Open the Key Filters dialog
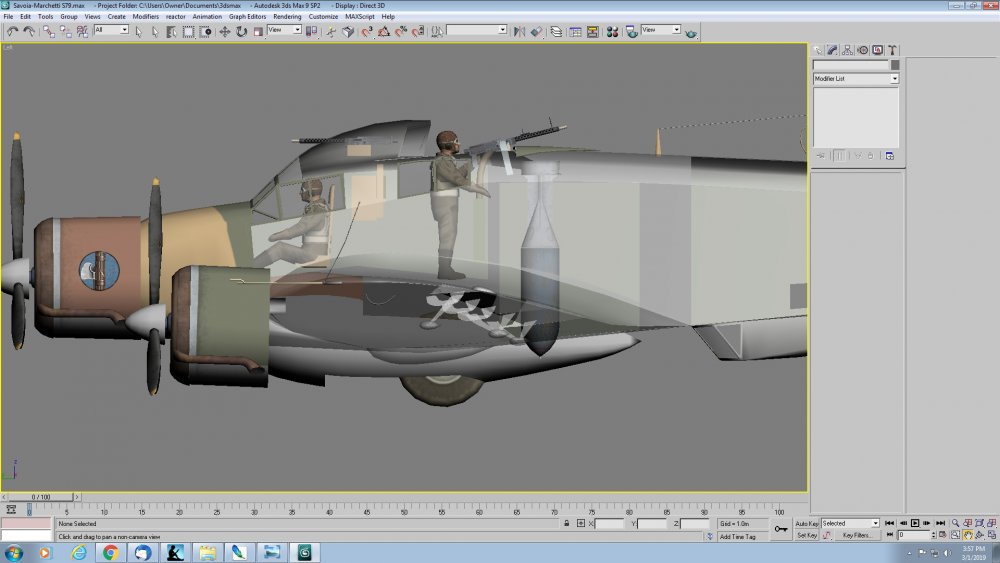 coord(856,536)
